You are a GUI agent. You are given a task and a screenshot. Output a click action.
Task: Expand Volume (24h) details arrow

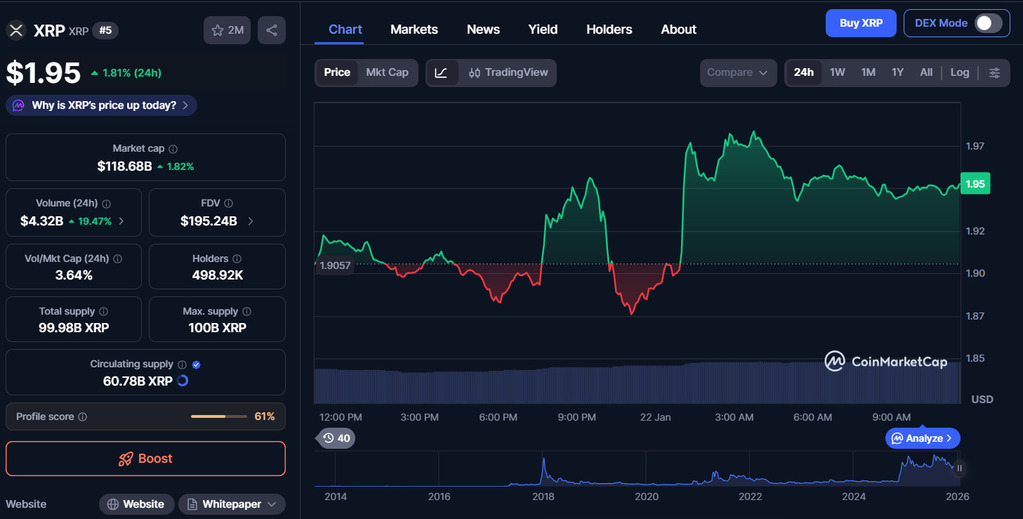(x=122, y=221)
